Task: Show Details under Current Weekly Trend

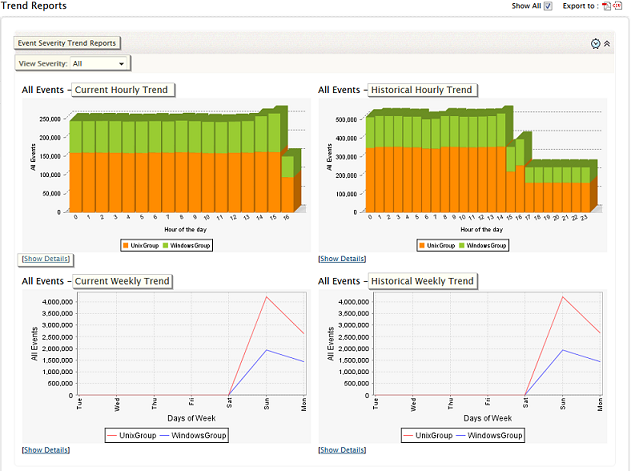Action: click(x=46, y=450)
